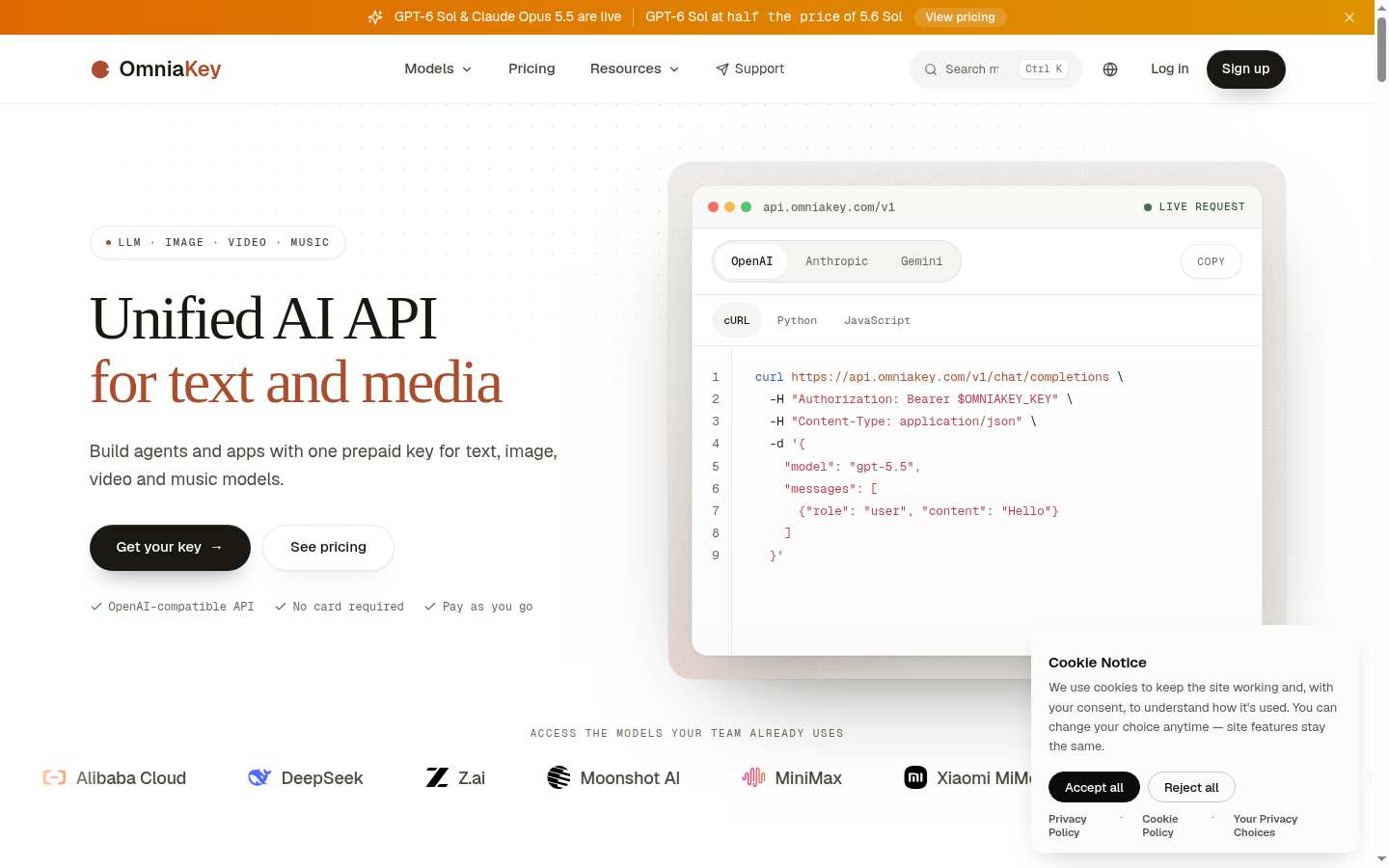Click the sparkle icon in the banner
The width and height of the screenshot is (1389, 868).
[375, 17]
